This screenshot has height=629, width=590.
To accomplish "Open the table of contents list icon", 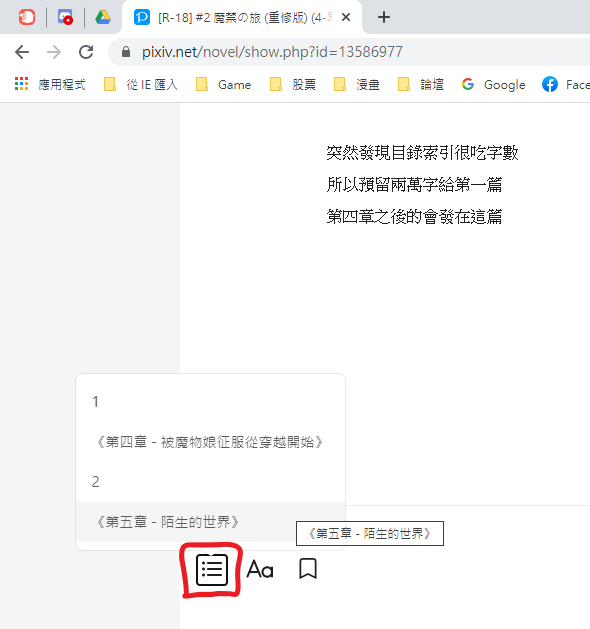I will (x=212, y=570).
